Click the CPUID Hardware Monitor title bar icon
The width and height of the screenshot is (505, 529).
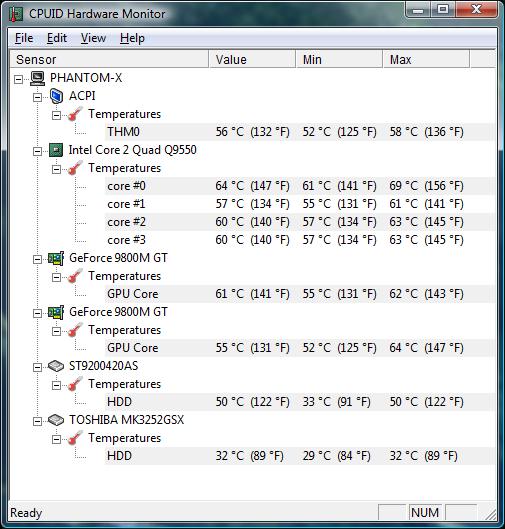(15, 14)
